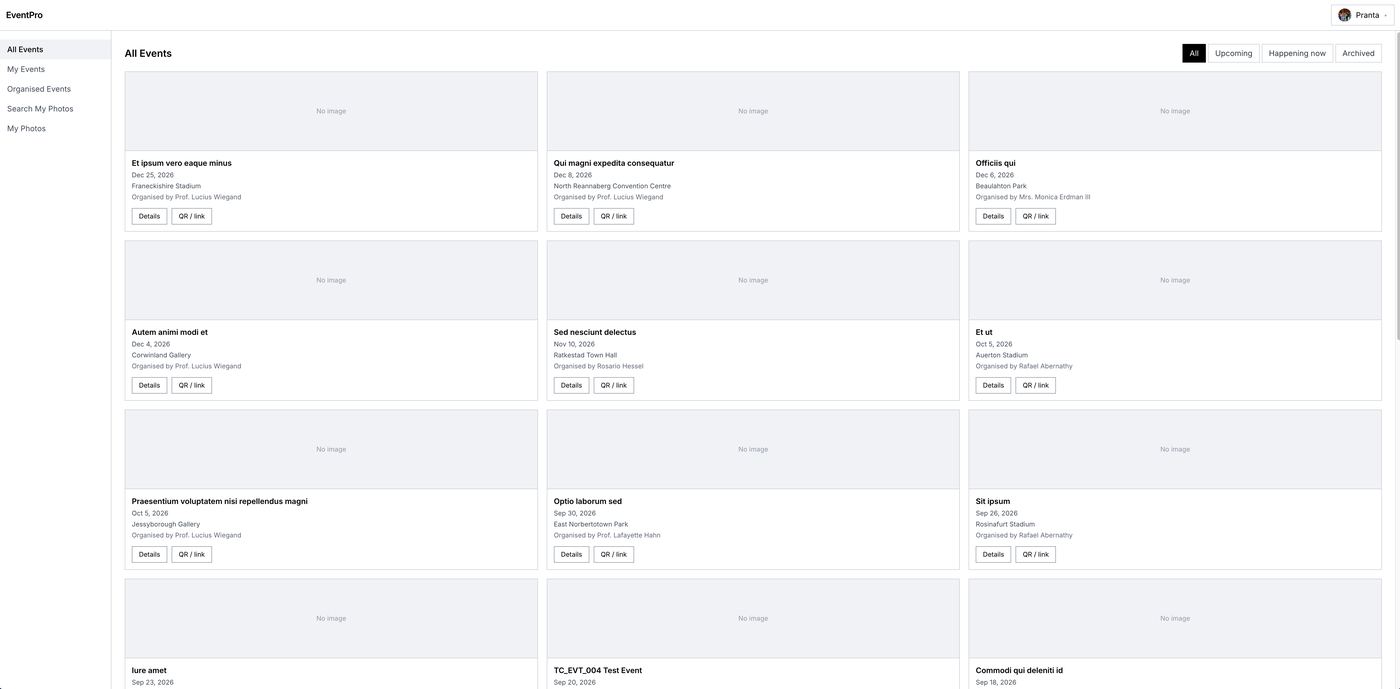
Task: Show QR / link for Officiis qui event
Action: point(1036,216)
